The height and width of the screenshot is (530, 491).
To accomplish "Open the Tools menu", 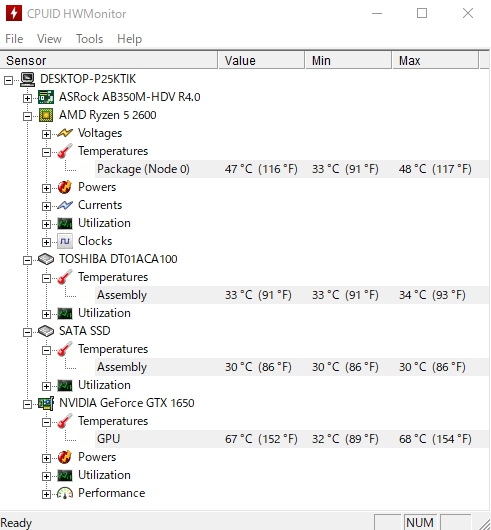I will 89,39.
